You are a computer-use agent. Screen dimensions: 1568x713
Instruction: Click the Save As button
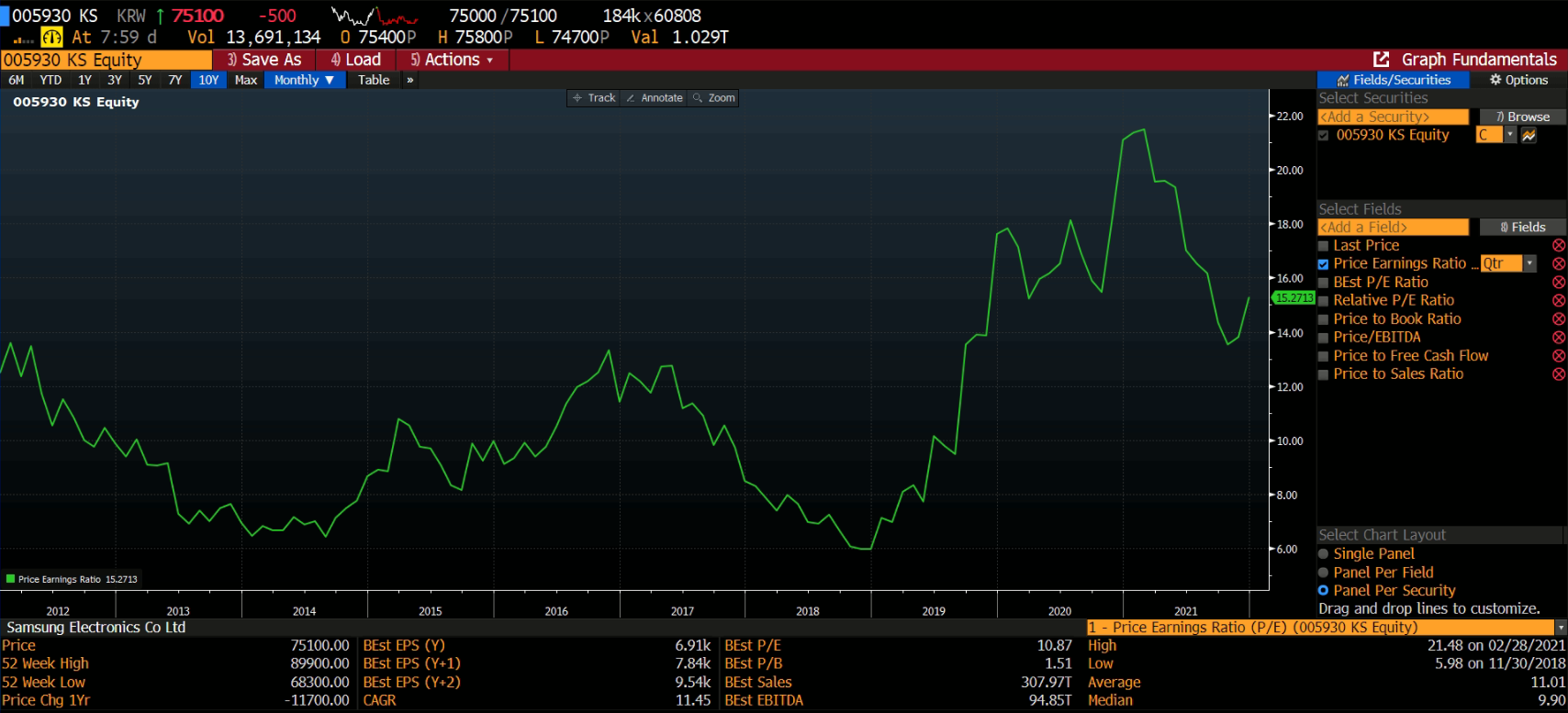264,60
